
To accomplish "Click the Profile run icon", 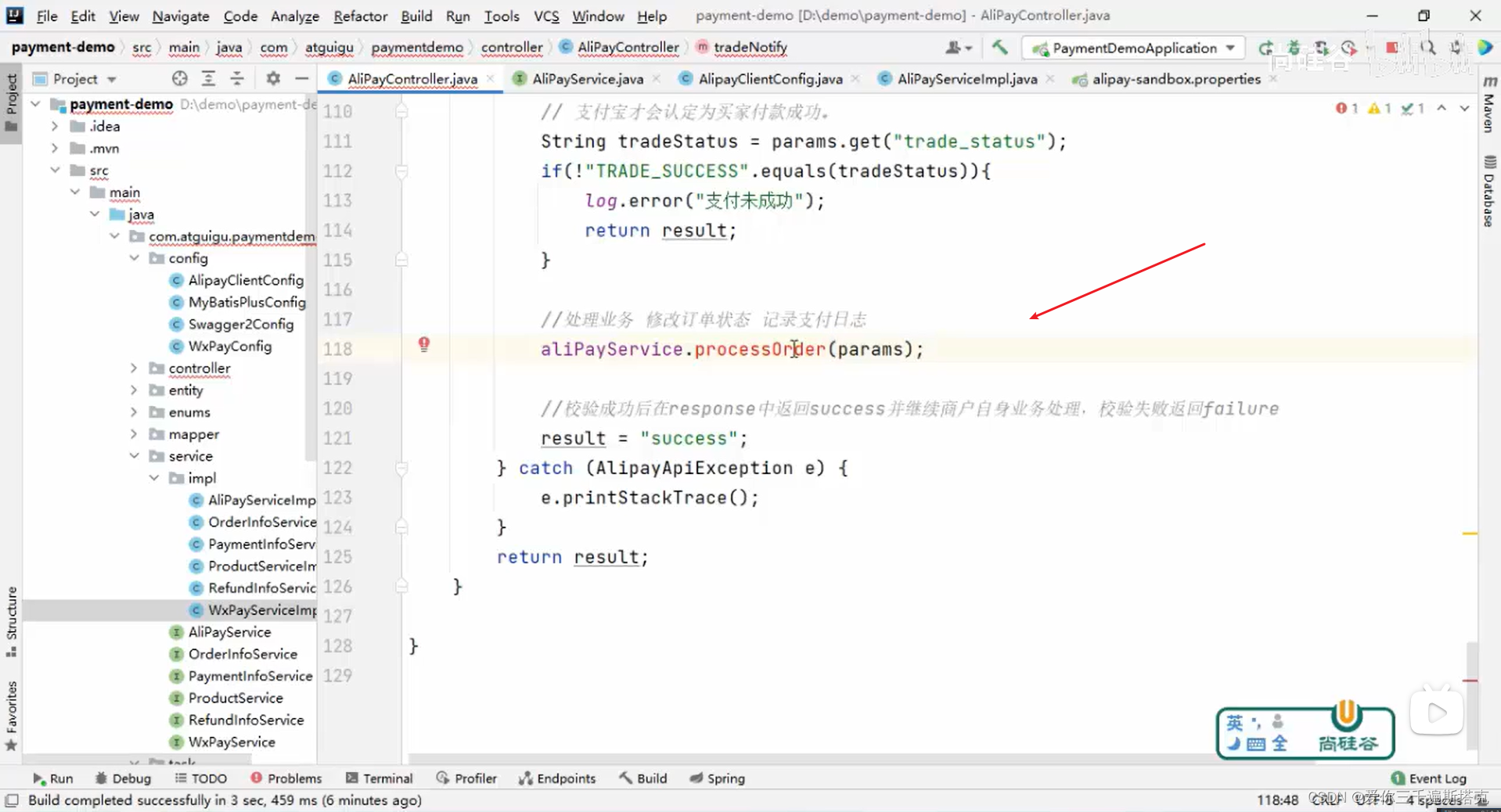I will [x=1348, y=48].
